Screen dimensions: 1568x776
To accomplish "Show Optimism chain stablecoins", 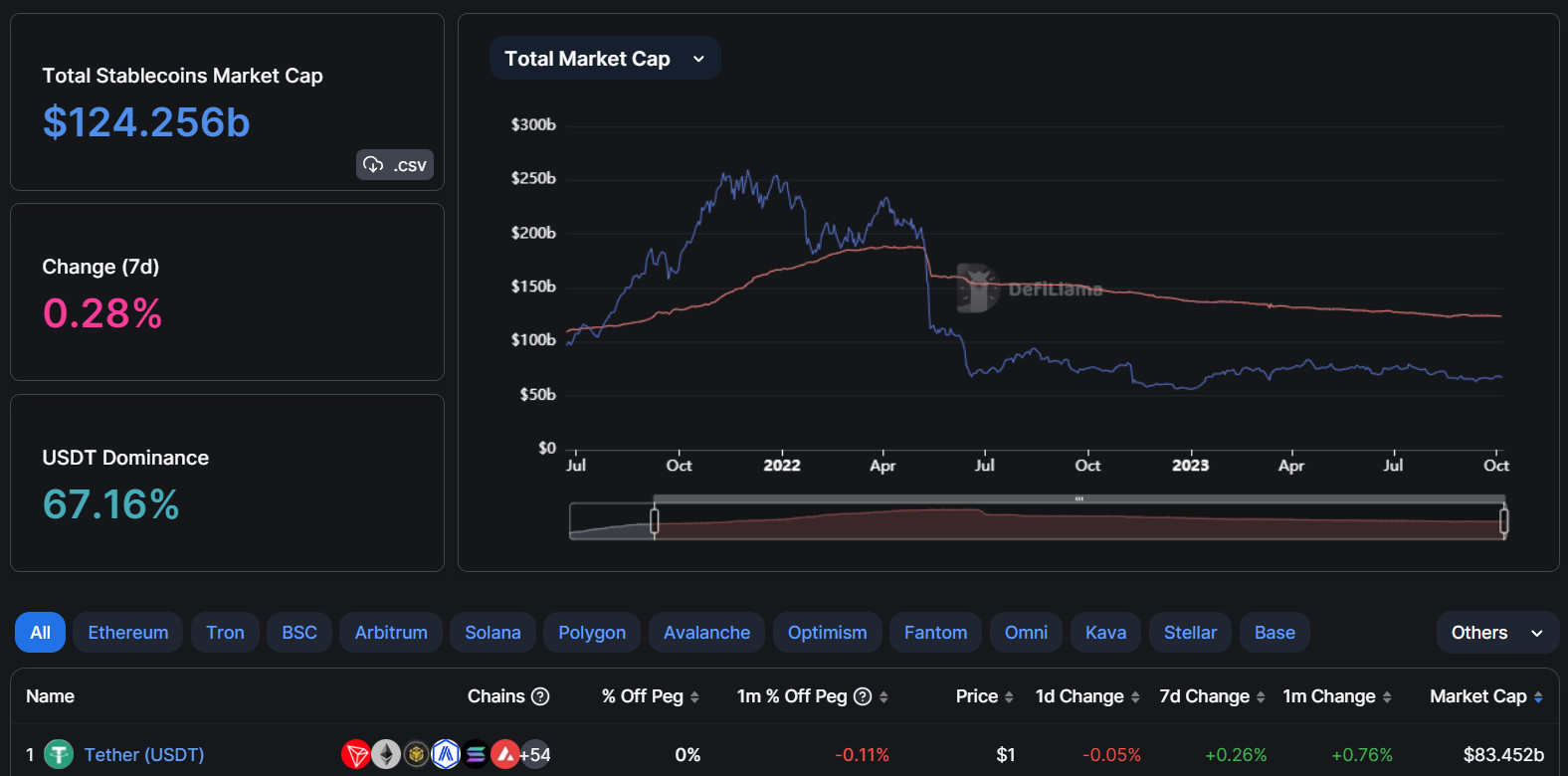I will point(827,633).
